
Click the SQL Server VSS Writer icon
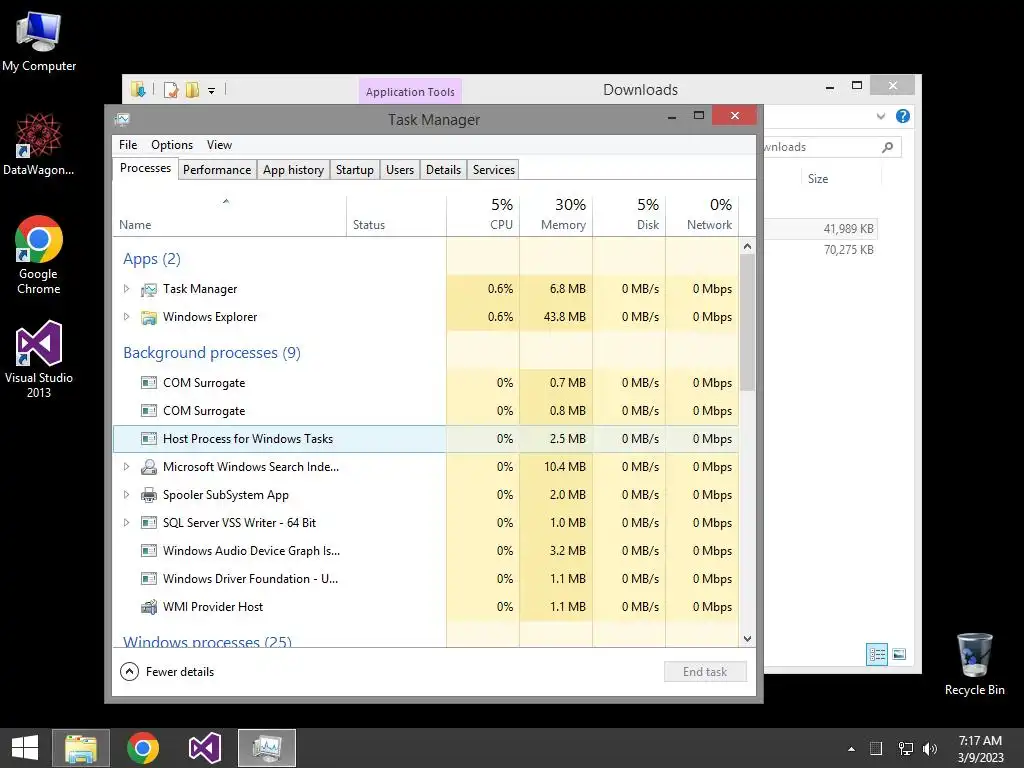(149, 523)
